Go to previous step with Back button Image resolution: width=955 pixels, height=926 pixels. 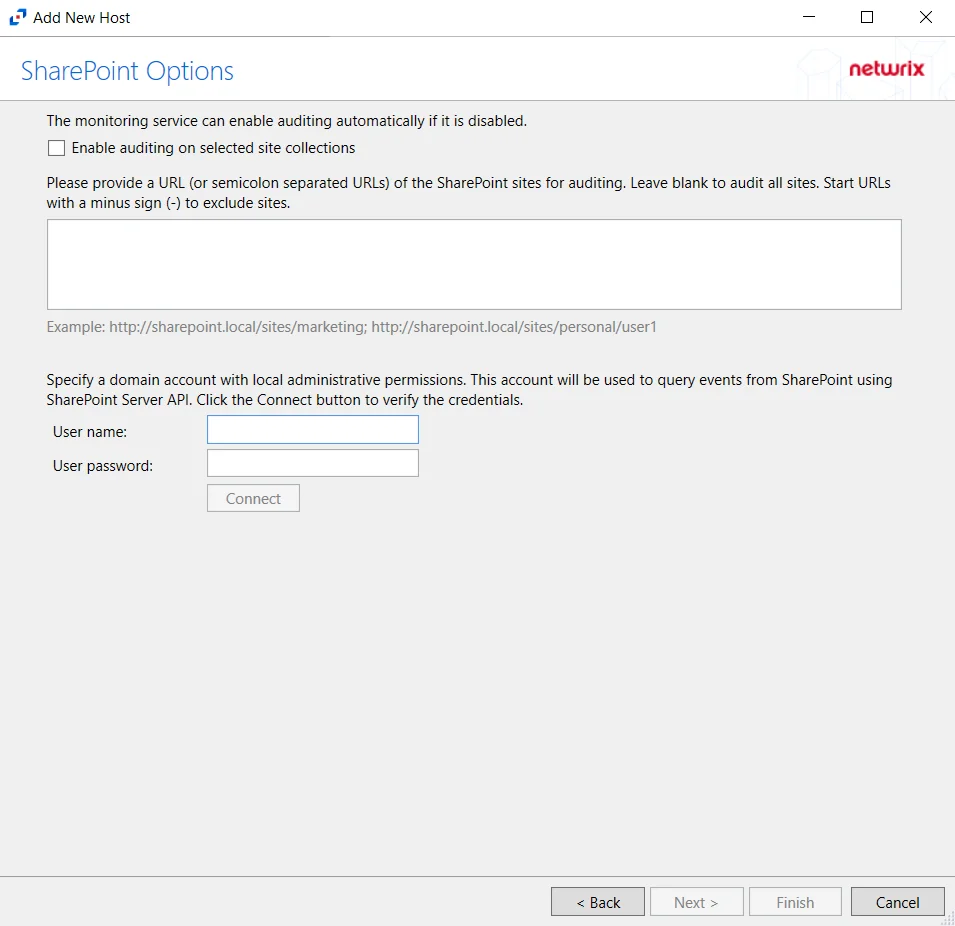click(597, 902)
